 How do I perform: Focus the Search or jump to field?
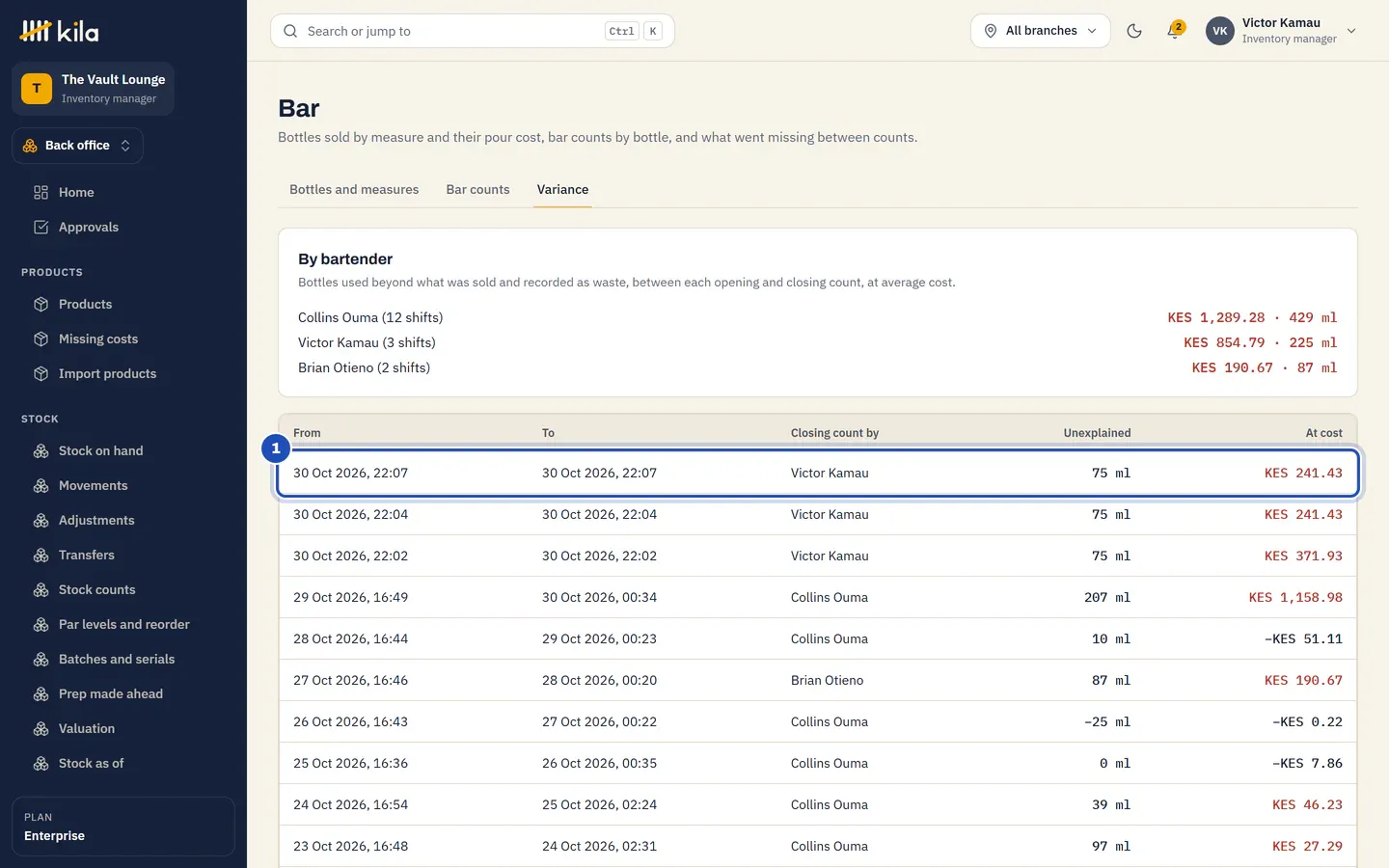tap(473, 31)
